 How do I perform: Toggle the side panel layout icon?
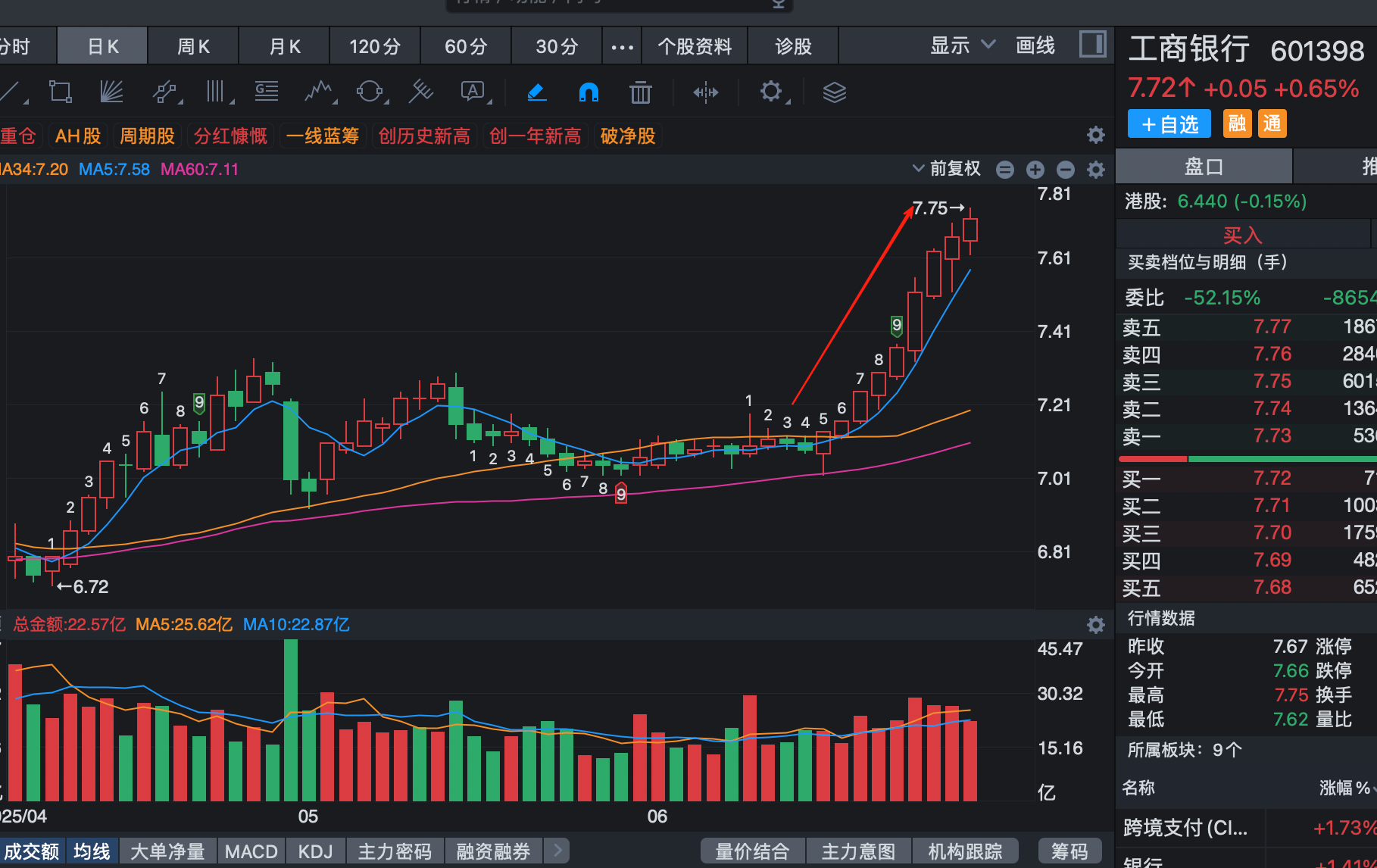(1093, 44)
